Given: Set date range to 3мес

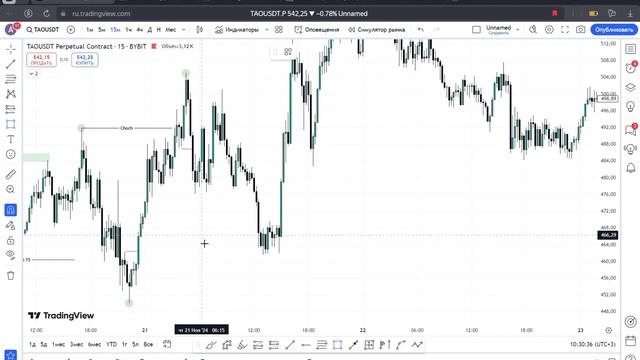Looking at the screenshot, I should click(x=77, y=344).
